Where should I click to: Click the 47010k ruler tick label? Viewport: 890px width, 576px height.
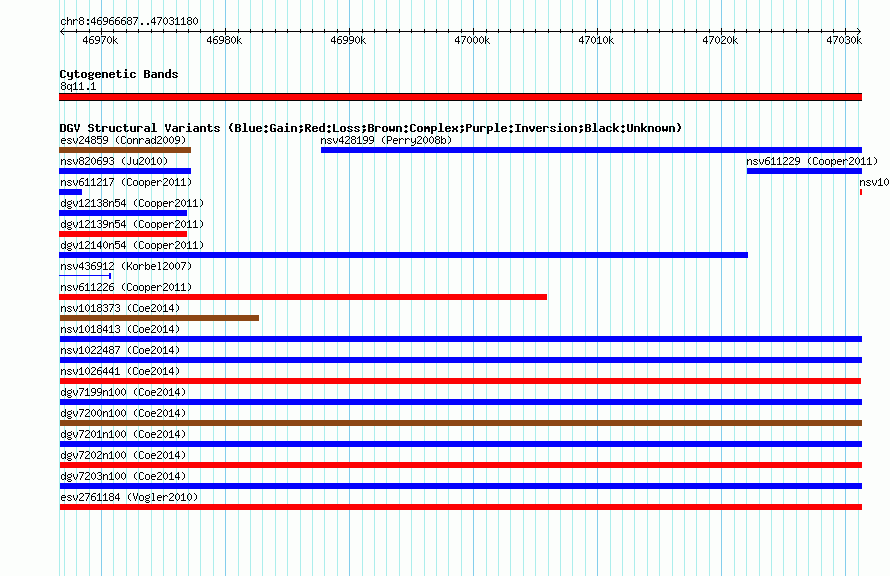(596, 40)
